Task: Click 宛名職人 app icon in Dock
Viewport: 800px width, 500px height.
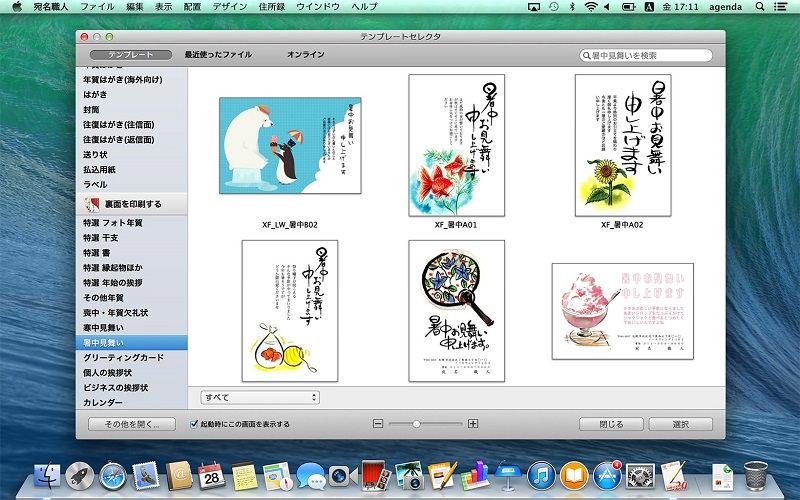Action: pyautogui.click(x=673, y=476)
